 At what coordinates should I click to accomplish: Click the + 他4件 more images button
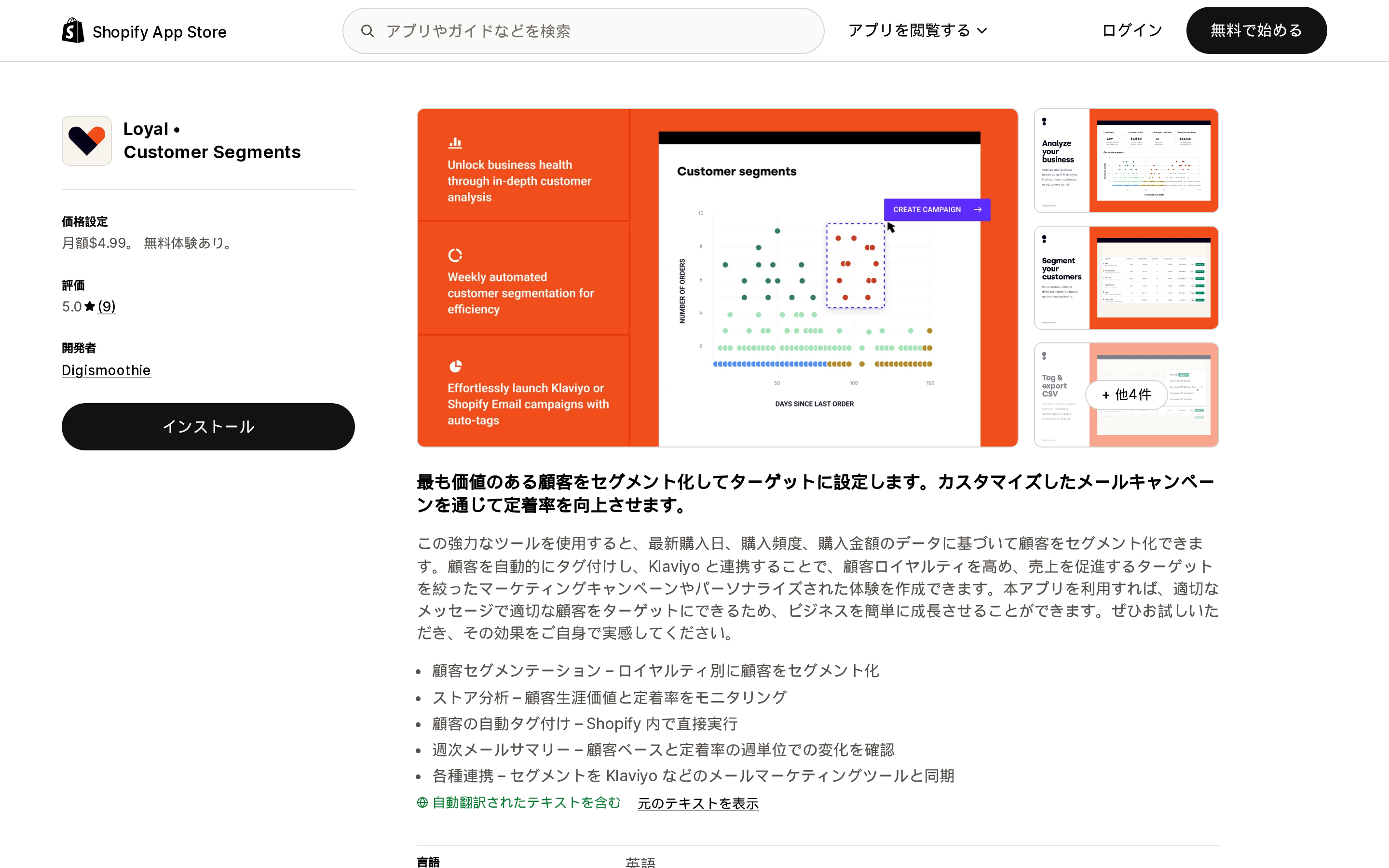click(1126, 395)
